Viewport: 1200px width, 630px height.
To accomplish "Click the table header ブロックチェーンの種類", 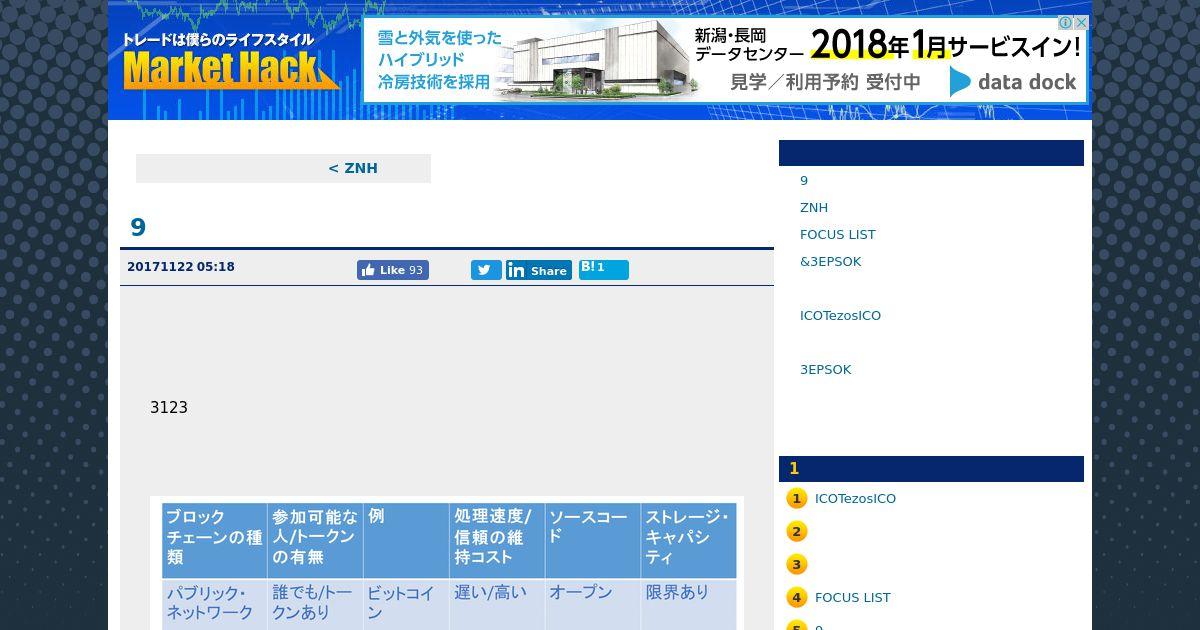I will (x=214, y=540).
